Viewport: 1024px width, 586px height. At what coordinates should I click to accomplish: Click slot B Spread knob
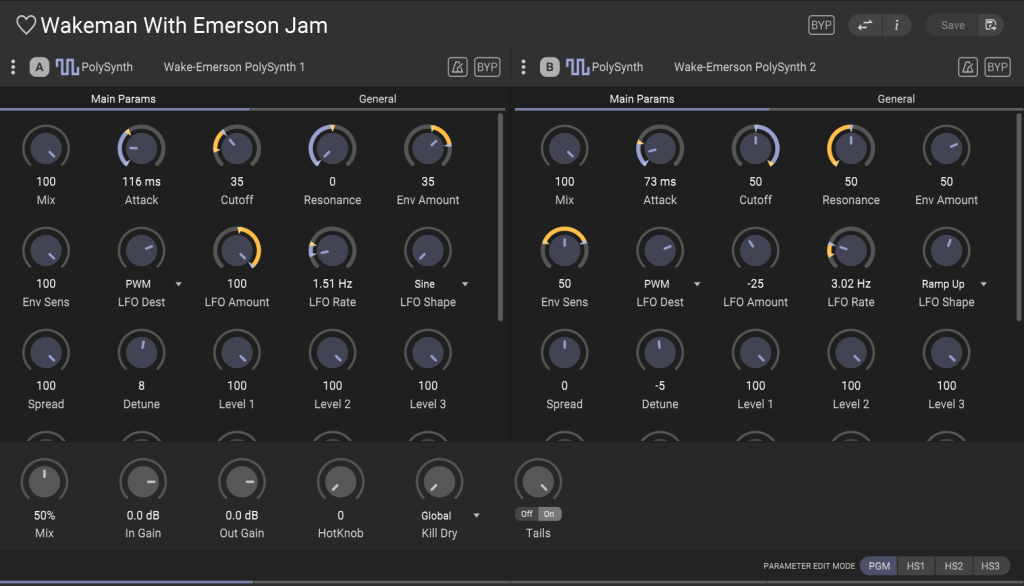[564, 352]
